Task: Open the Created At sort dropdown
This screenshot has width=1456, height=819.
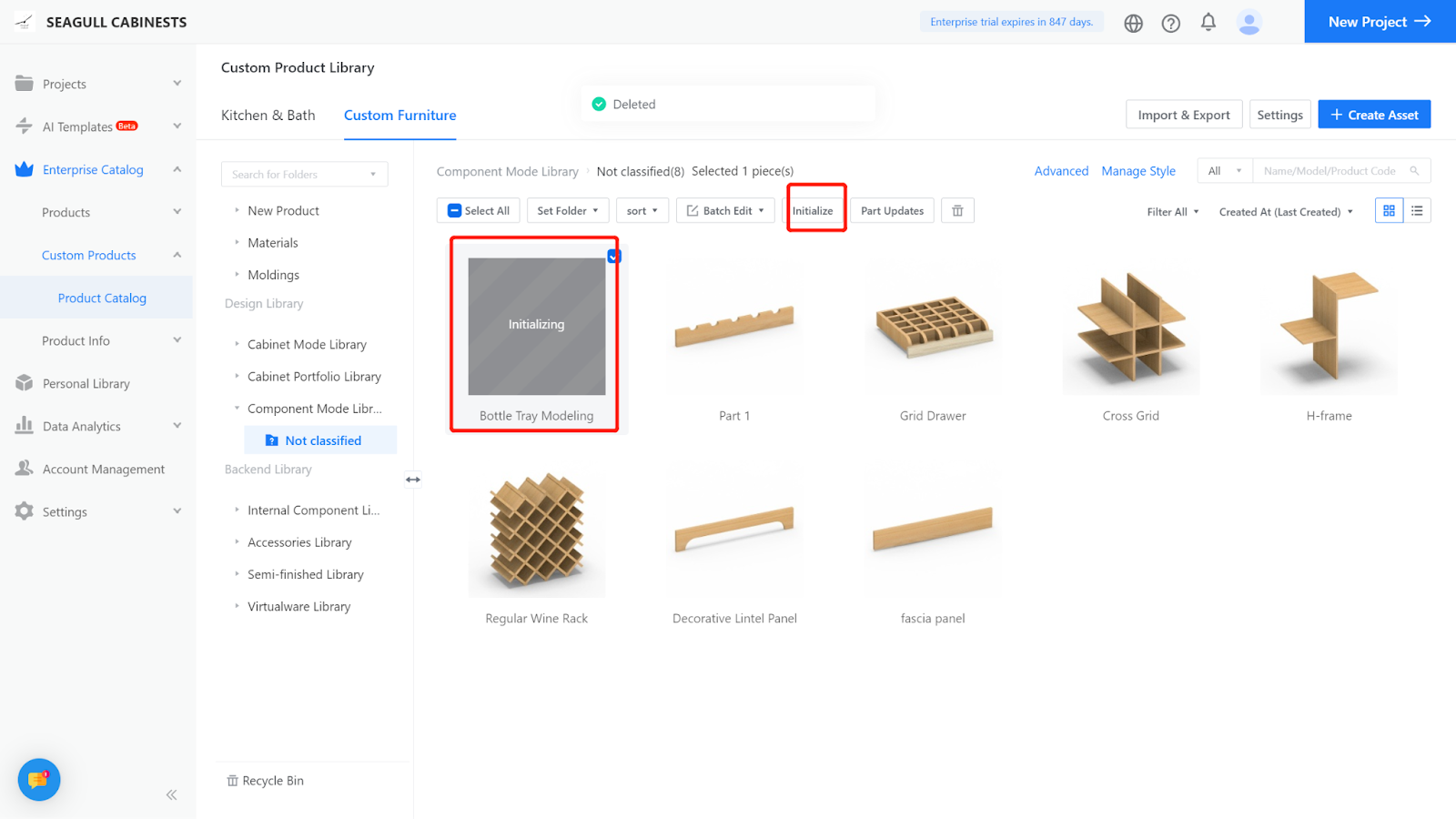Action: pyautogui.click(x=1285, y=212)
